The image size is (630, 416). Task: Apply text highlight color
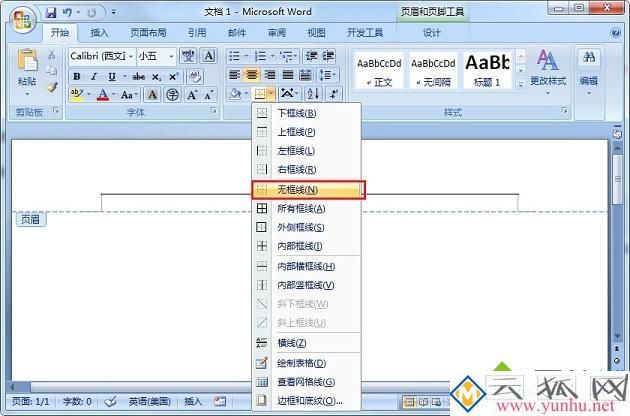point(76,94)
